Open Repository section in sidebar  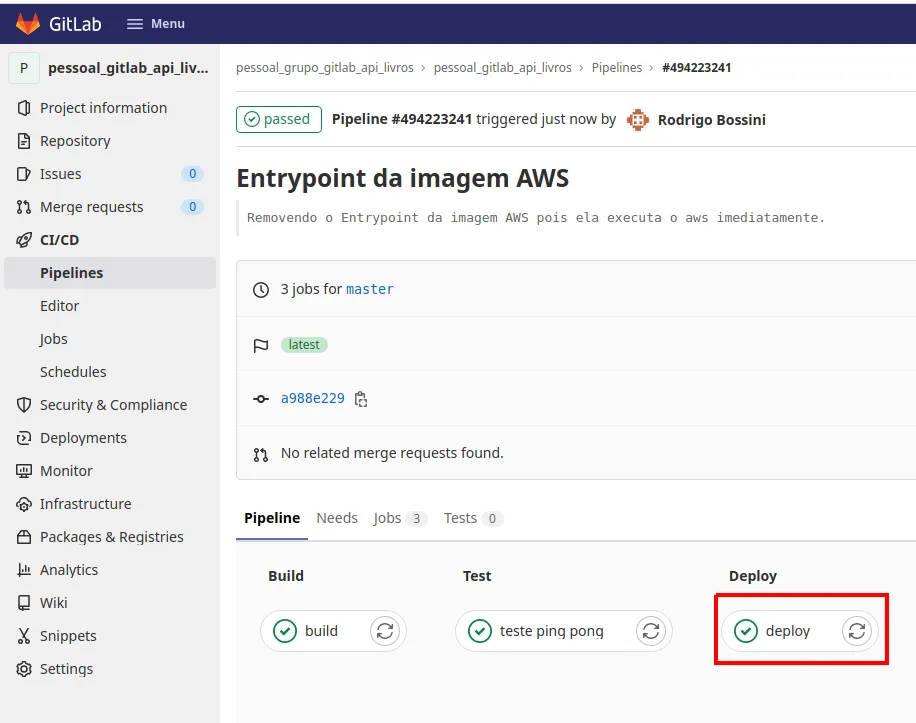[75, 141]
